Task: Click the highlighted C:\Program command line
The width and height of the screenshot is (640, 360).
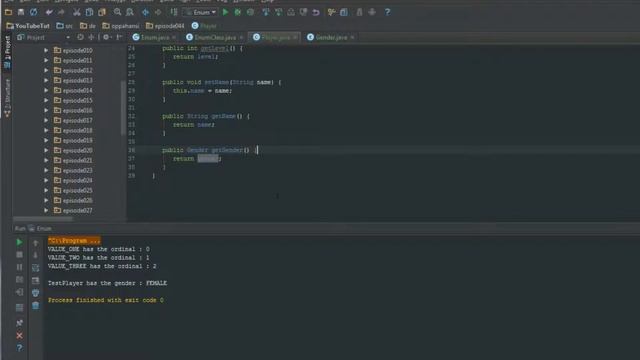Action: [x=74, y=240]
